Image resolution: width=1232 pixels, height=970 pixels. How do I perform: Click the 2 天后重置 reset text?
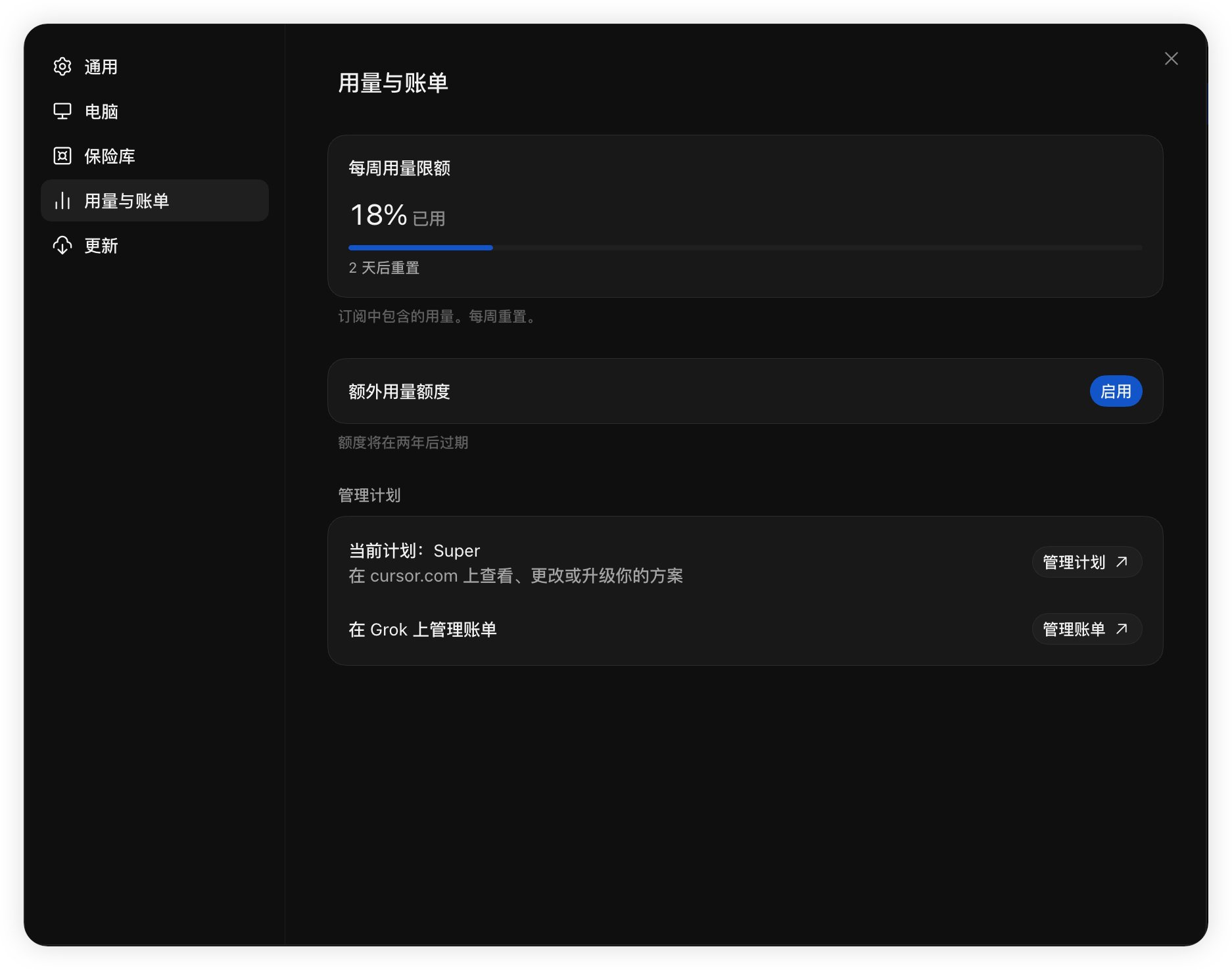coord(384,267)
